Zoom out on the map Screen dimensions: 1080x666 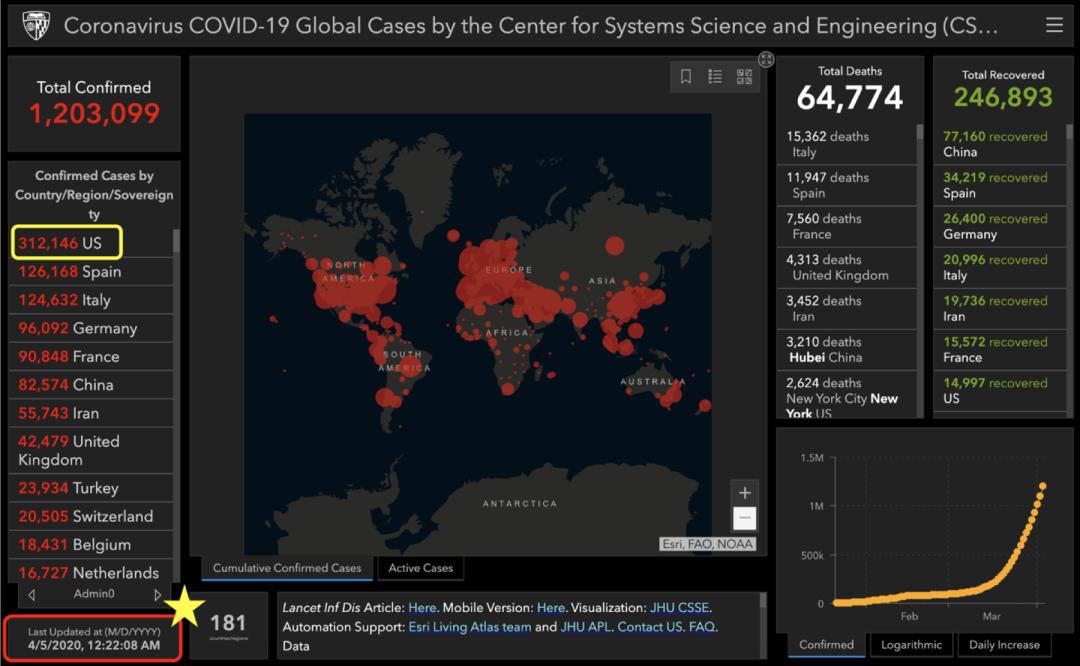745,518
